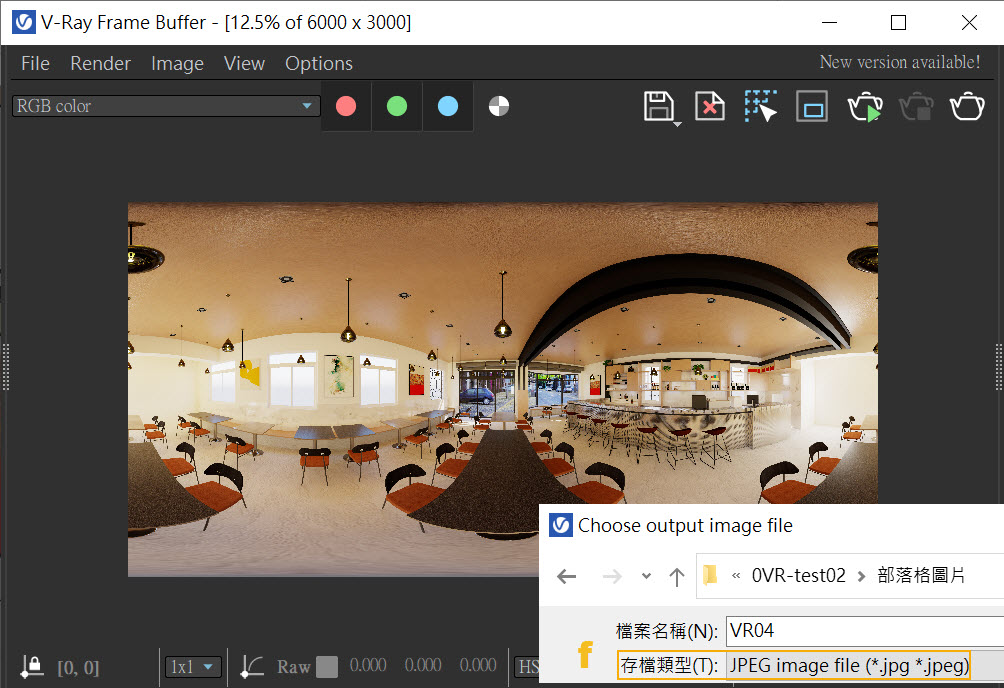This screenshot has width=1004, height=688.
Task: Toggle the green channel display
Action: [x=396, y=106]
